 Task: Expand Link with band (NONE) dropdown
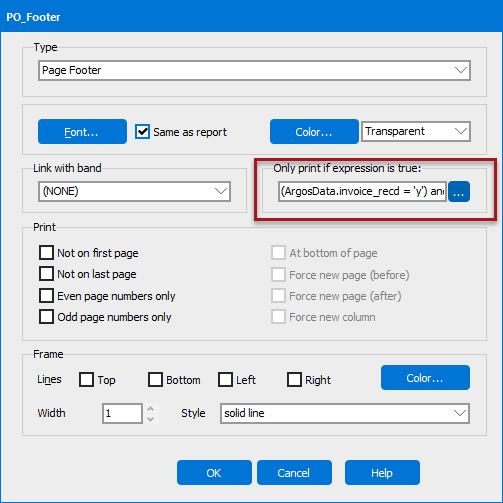[134, 191]
